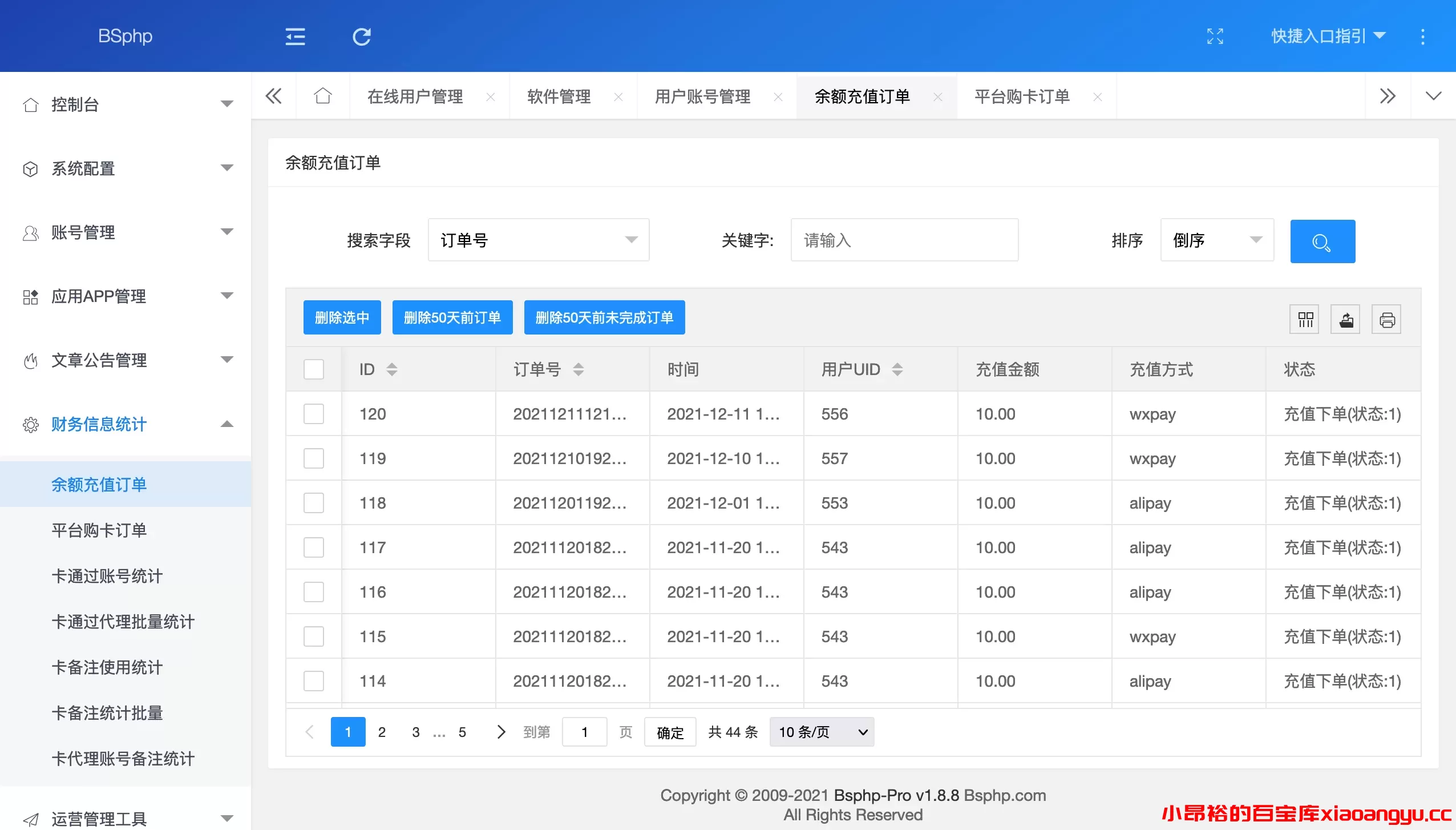1456x830 pixels.
Task: Open the 10 条/页 page size dropdown
Action: 820,731
